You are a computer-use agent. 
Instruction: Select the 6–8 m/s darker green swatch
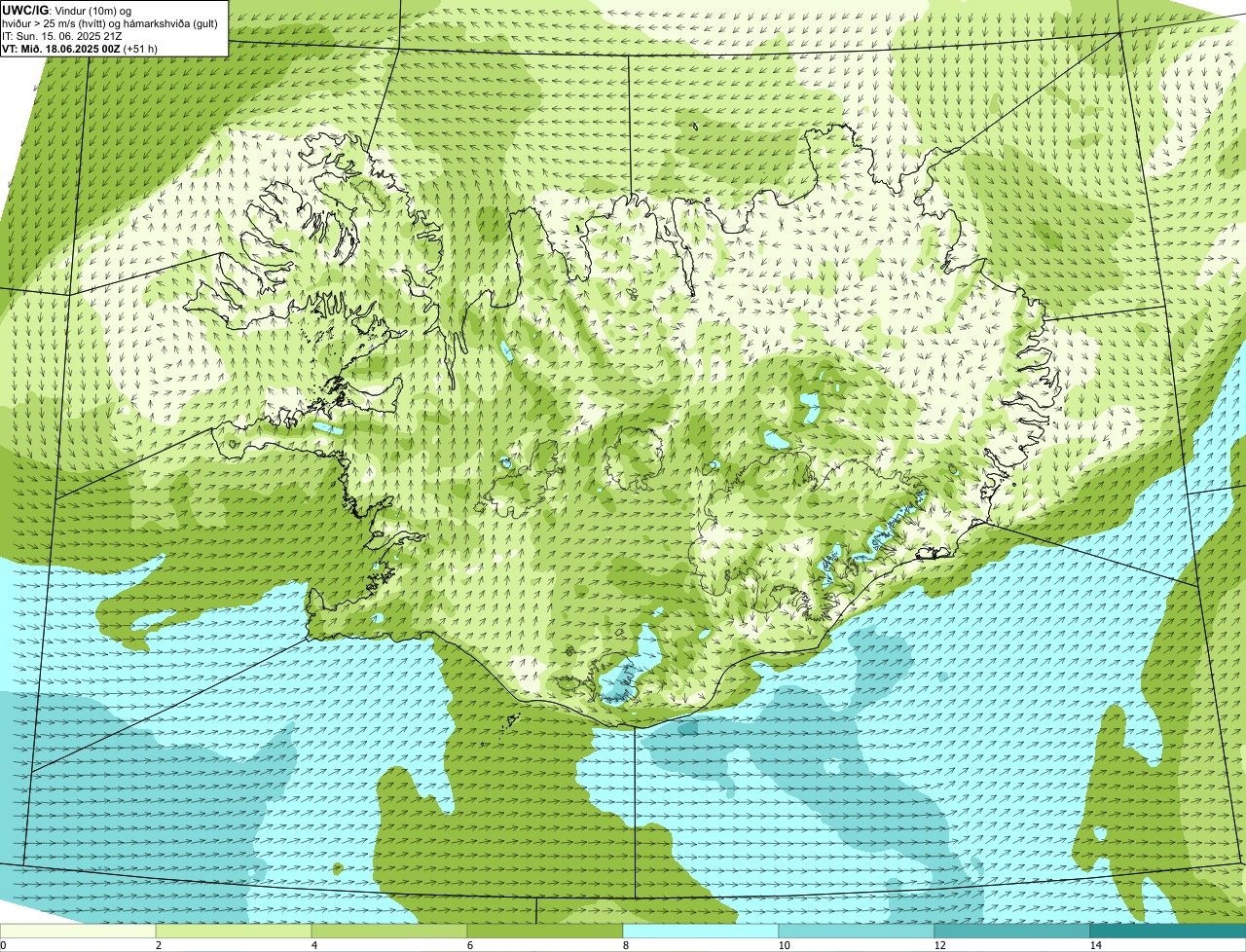click(545, 931)
